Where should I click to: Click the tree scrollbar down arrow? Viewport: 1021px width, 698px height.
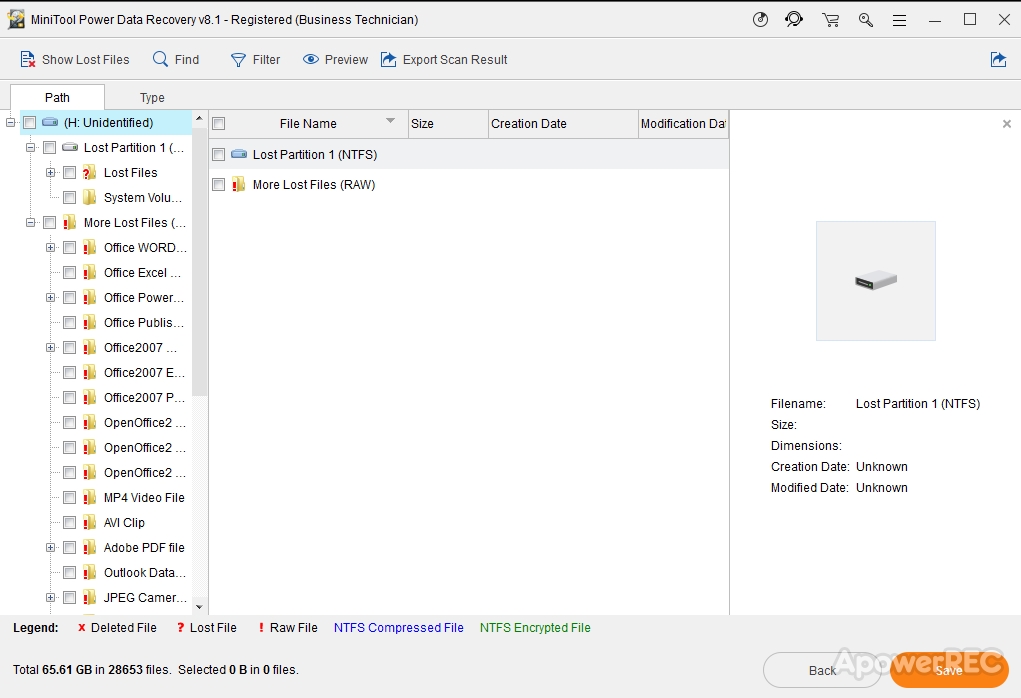pos(199,607)
